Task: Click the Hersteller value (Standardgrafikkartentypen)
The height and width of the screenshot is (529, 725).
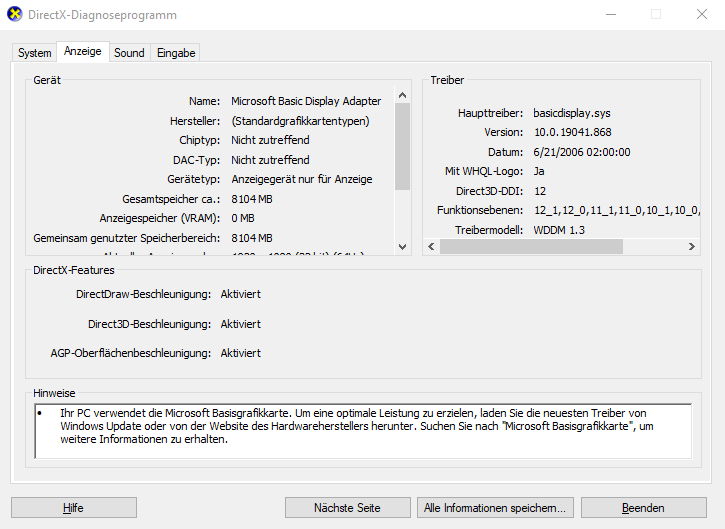Action: coord(301,121)
